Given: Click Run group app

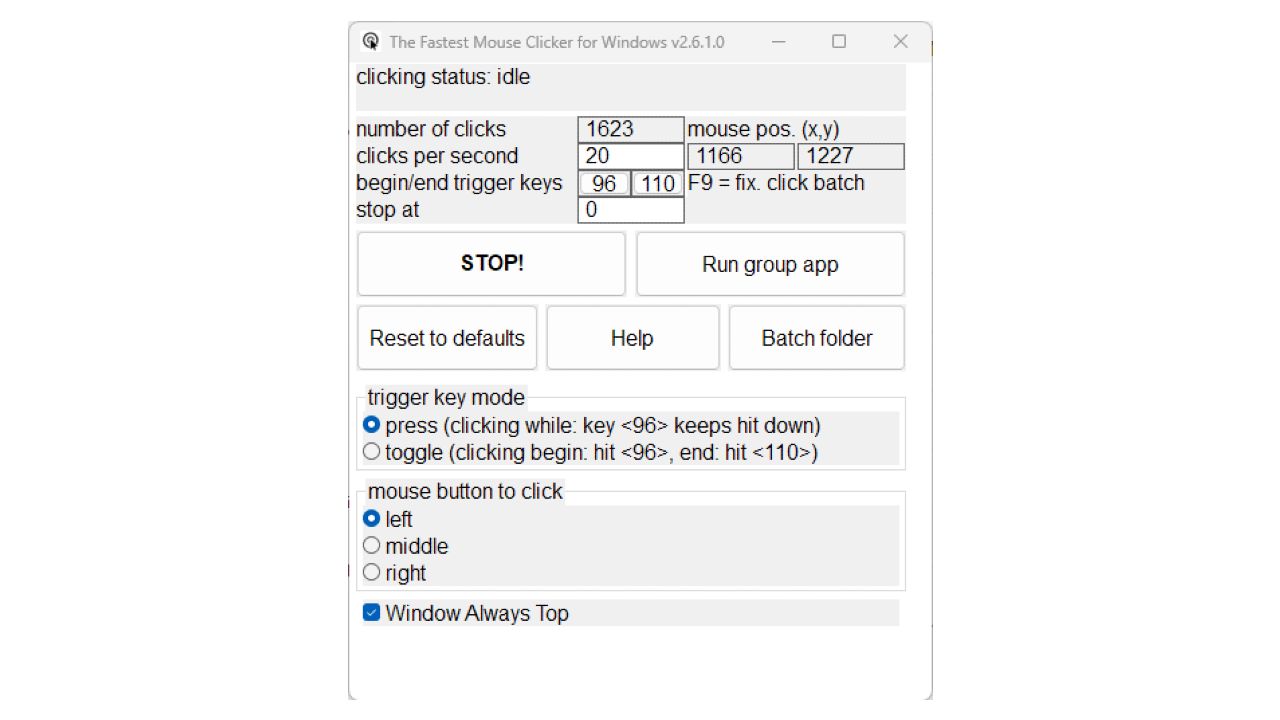Looking at the screenshot, I should coord(770,263).
